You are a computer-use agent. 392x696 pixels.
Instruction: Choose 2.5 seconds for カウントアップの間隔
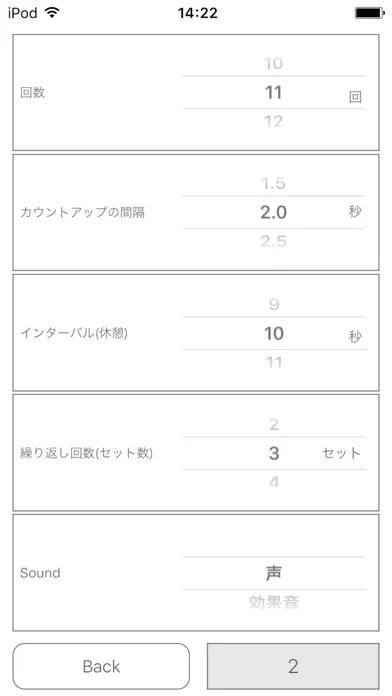(x=273, y=241)
